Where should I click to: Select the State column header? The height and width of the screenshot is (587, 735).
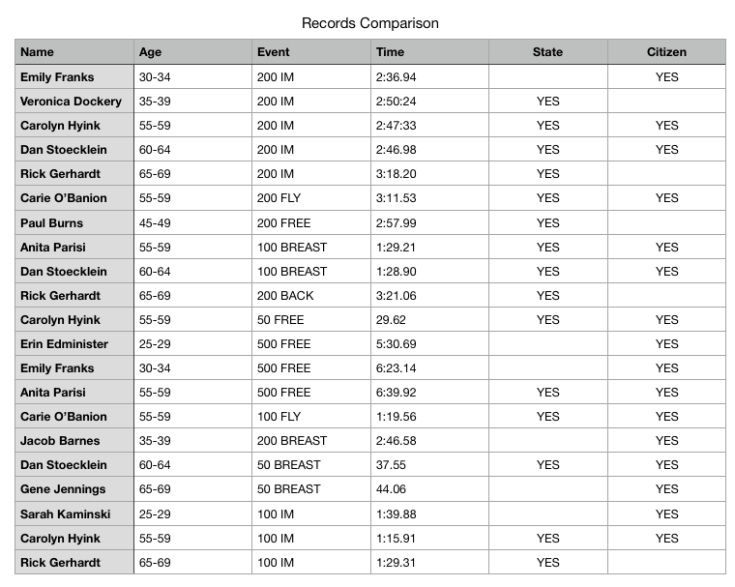pyautogui.click(x=548, y=52)
